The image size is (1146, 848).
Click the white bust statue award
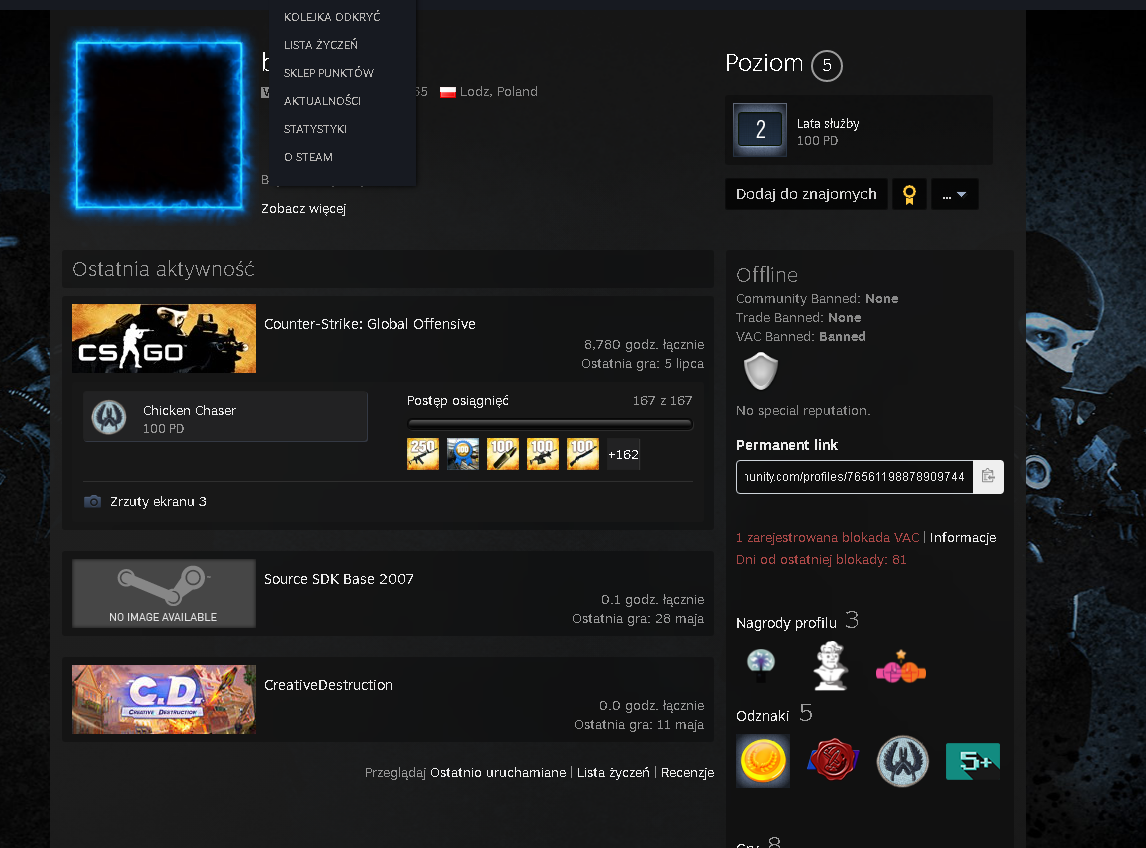[x=831, y=665]
